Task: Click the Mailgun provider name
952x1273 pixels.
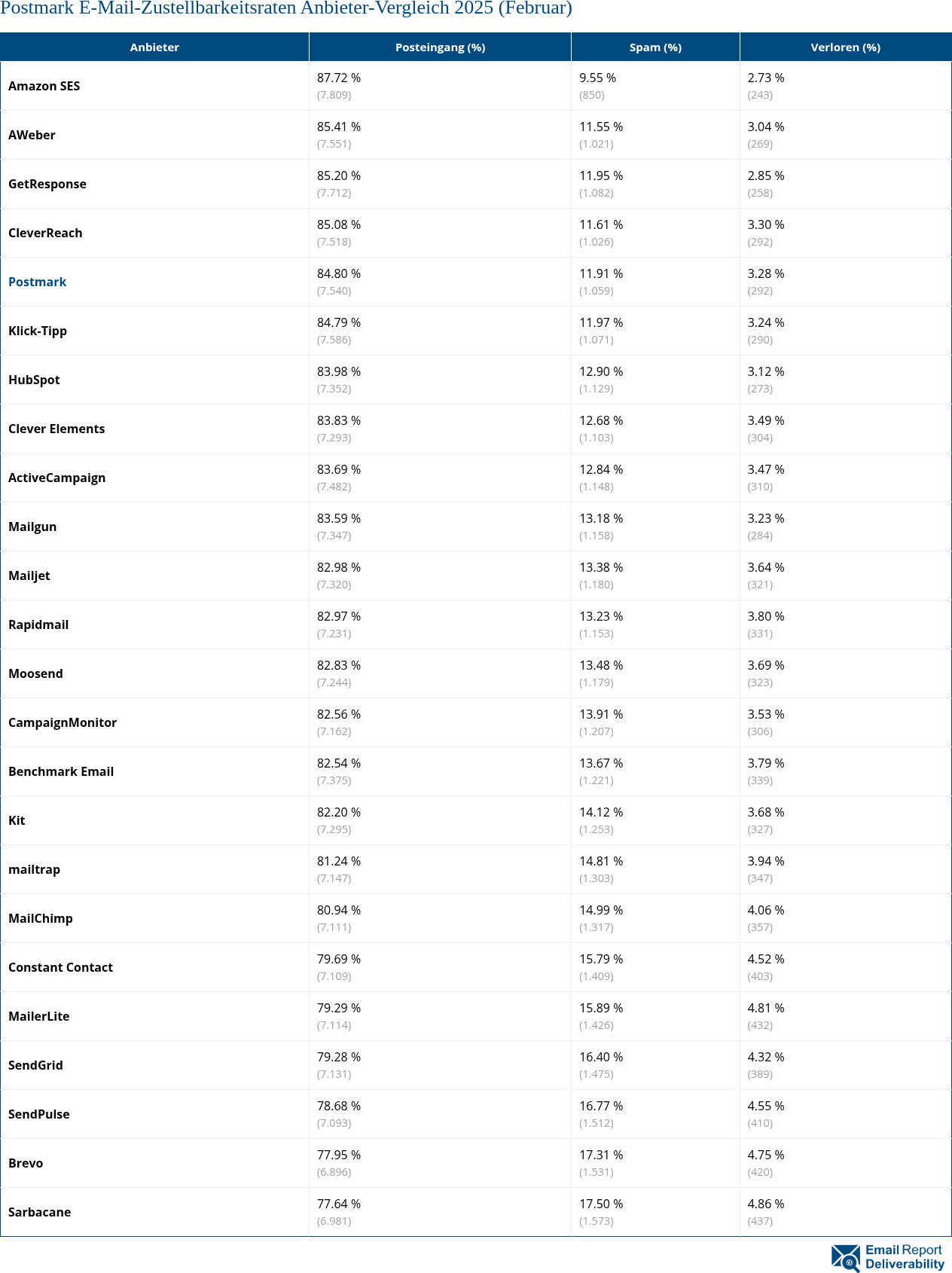Action: pos(32,527)
